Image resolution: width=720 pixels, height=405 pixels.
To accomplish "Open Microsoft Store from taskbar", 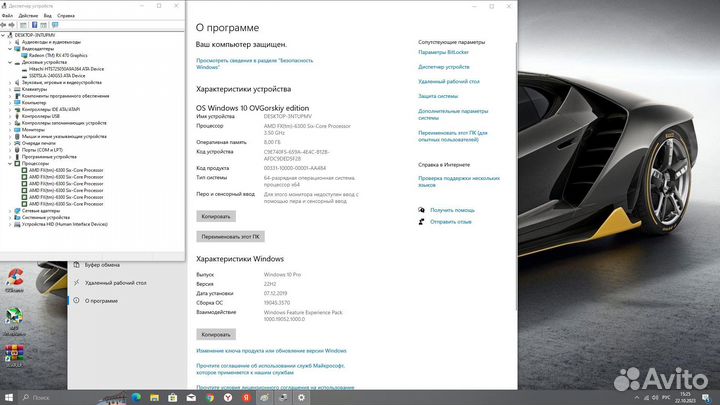I will point(173,398).
